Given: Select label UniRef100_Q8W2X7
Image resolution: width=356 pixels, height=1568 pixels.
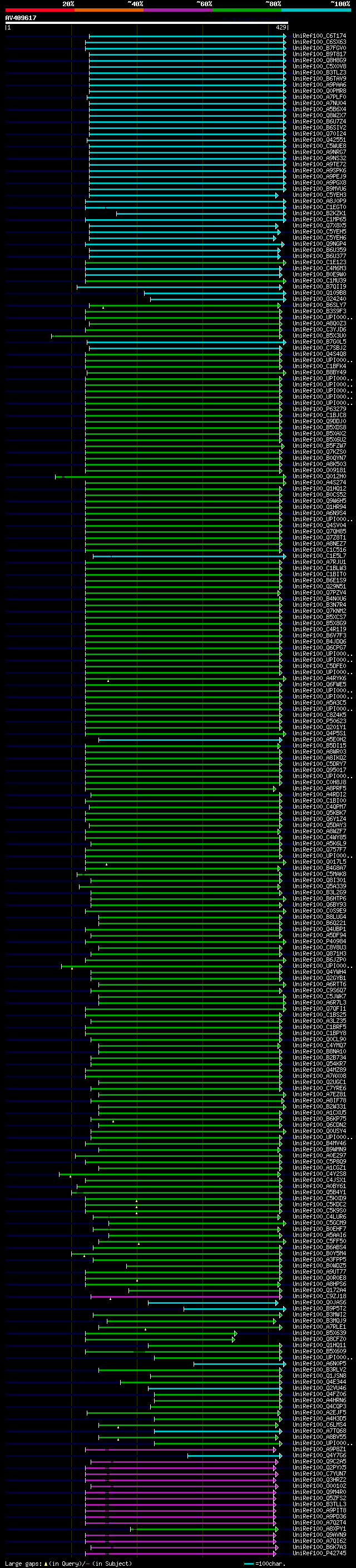Looking at the screenshot, I should tap(319, 116).
